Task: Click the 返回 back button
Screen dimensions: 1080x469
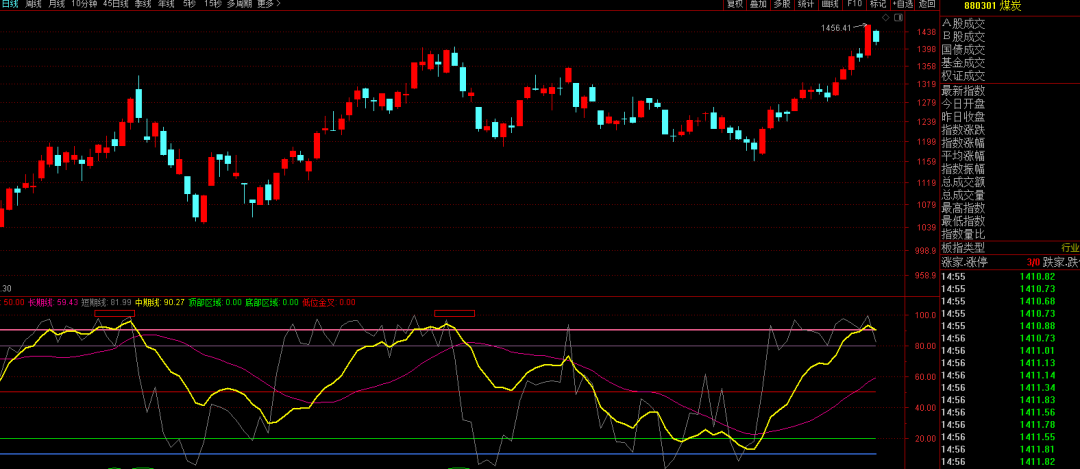Action: pyautogui.click(x=927, y=4)
